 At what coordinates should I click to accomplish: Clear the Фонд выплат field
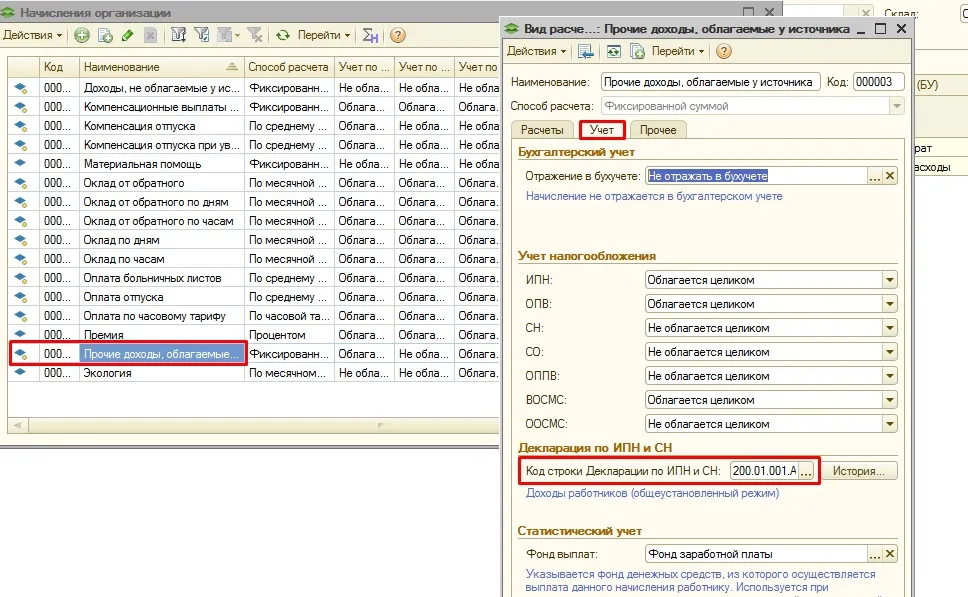[x=890, y=554]
